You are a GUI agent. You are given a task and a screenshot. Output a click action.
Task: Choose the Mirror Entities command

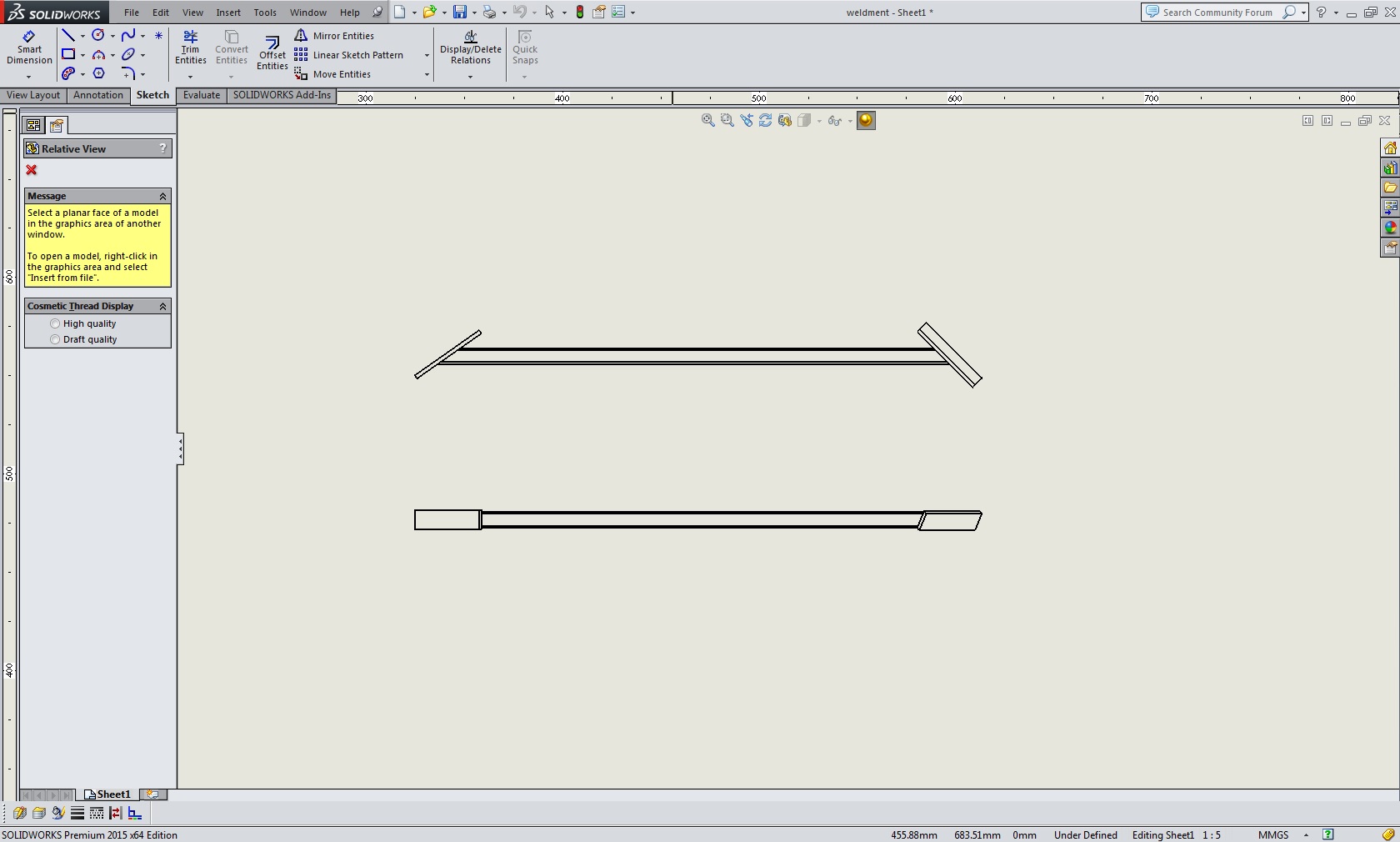point(342,36)
